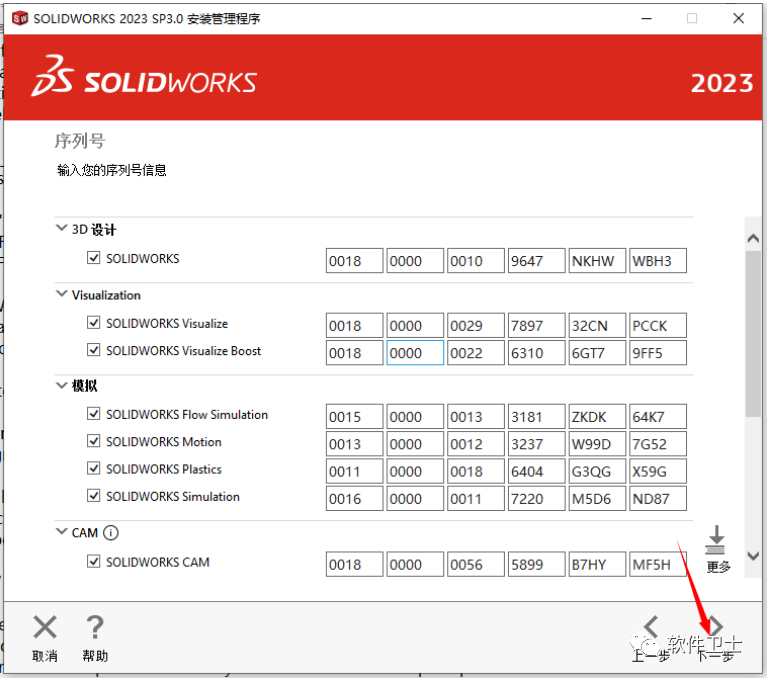The height and width of the screenshot is (678, 767).
Task: Click SOLIDWORKS serial field containing 9647
Action: click(537, 261)
